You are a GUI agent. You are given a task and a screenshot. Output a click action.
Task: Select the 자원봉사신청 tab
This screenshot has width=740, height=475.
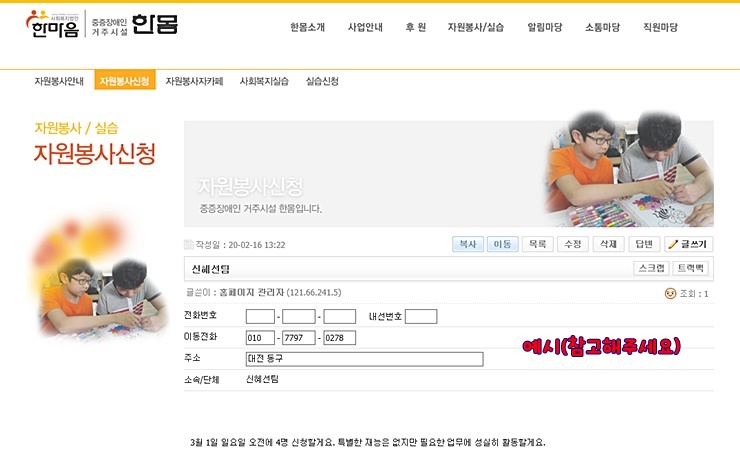[125, 81]
